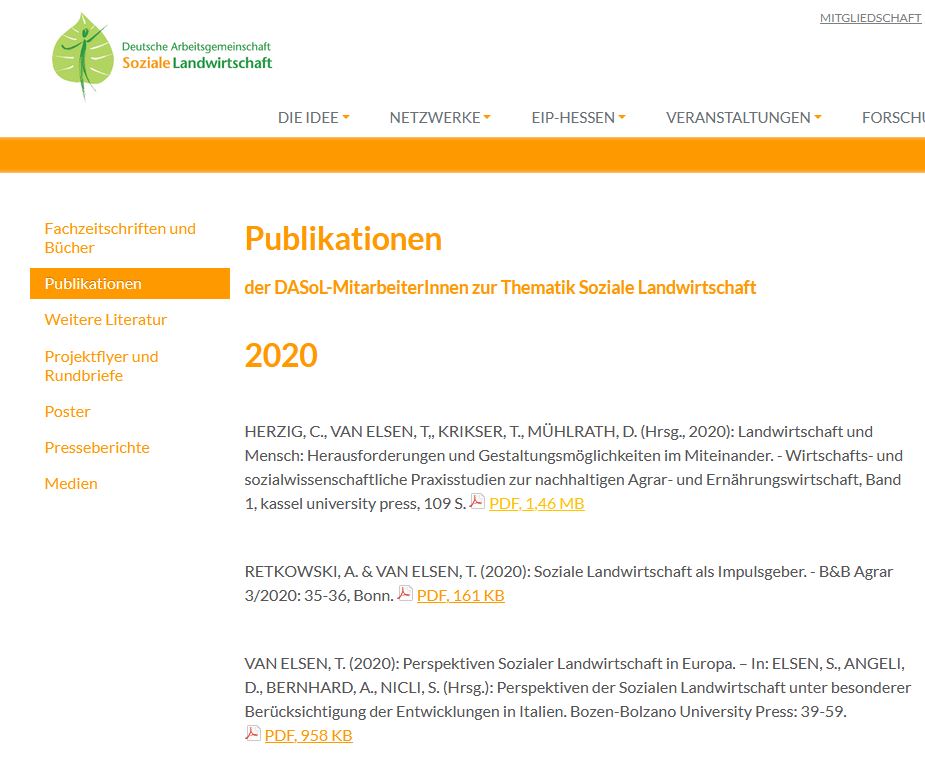Open the Poster sidebar link
The image size is (925, 774).
67,412
